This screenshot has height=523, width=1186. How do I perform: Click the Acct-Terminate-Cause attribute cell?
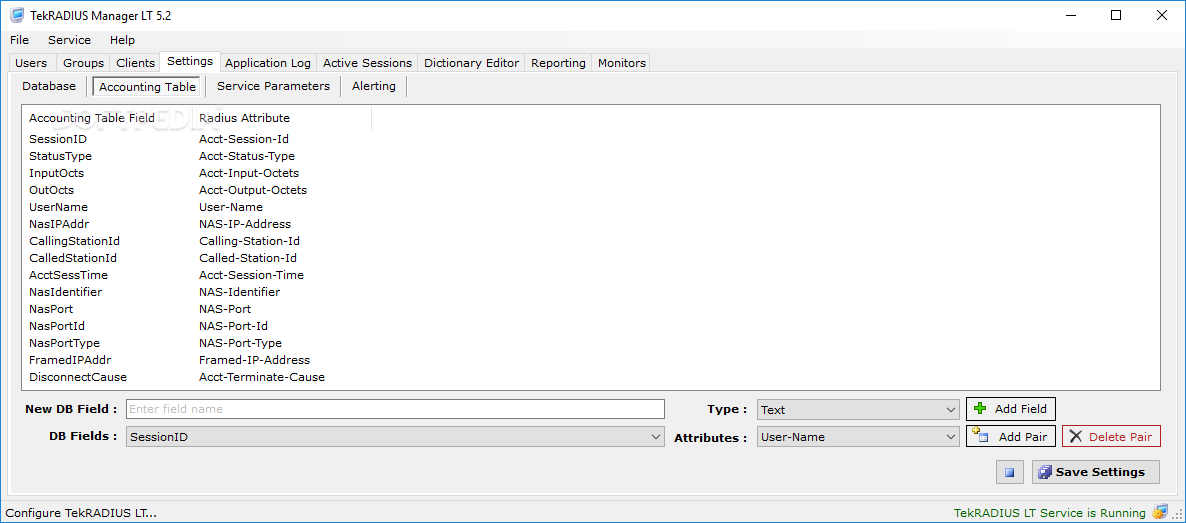click(262, 377)
